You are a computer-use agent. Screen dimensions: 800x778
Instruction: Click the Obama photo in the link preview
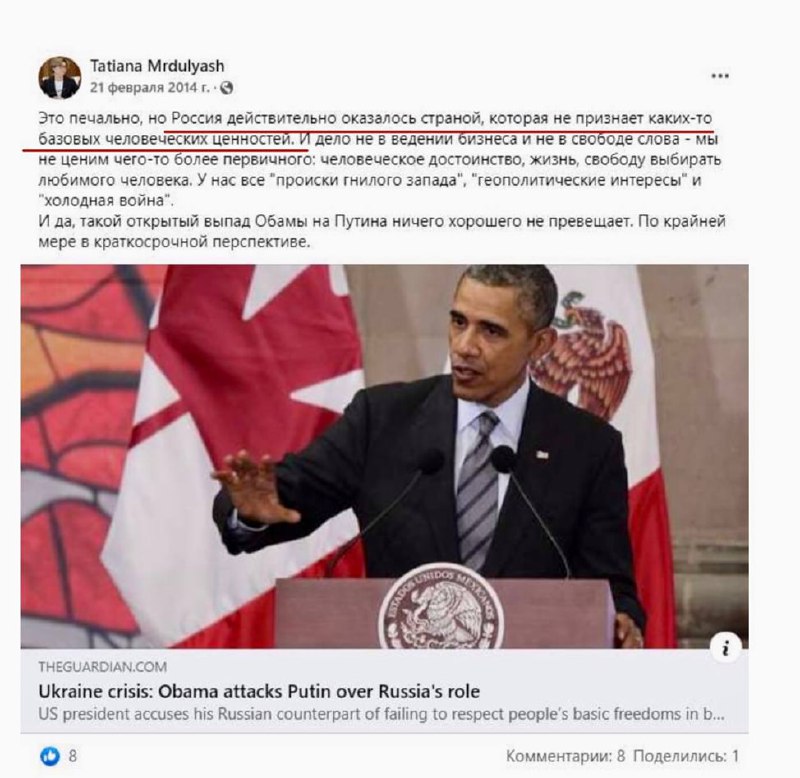click(385, 456)
